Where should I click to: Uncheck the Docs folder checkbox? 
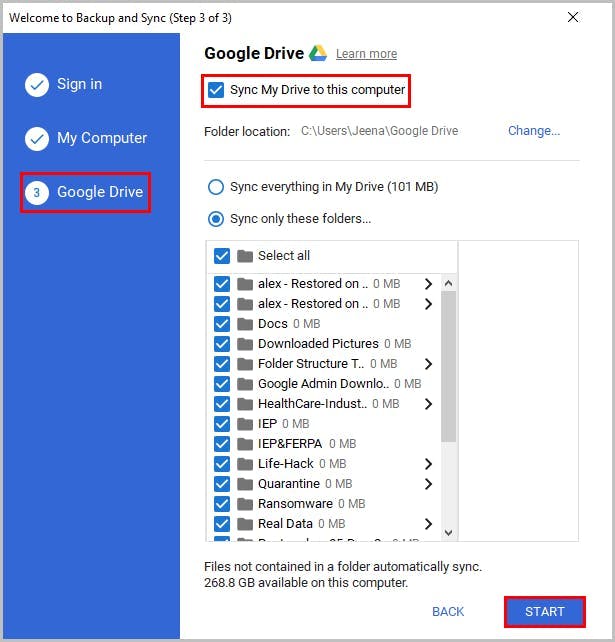(x=222, y=324)
